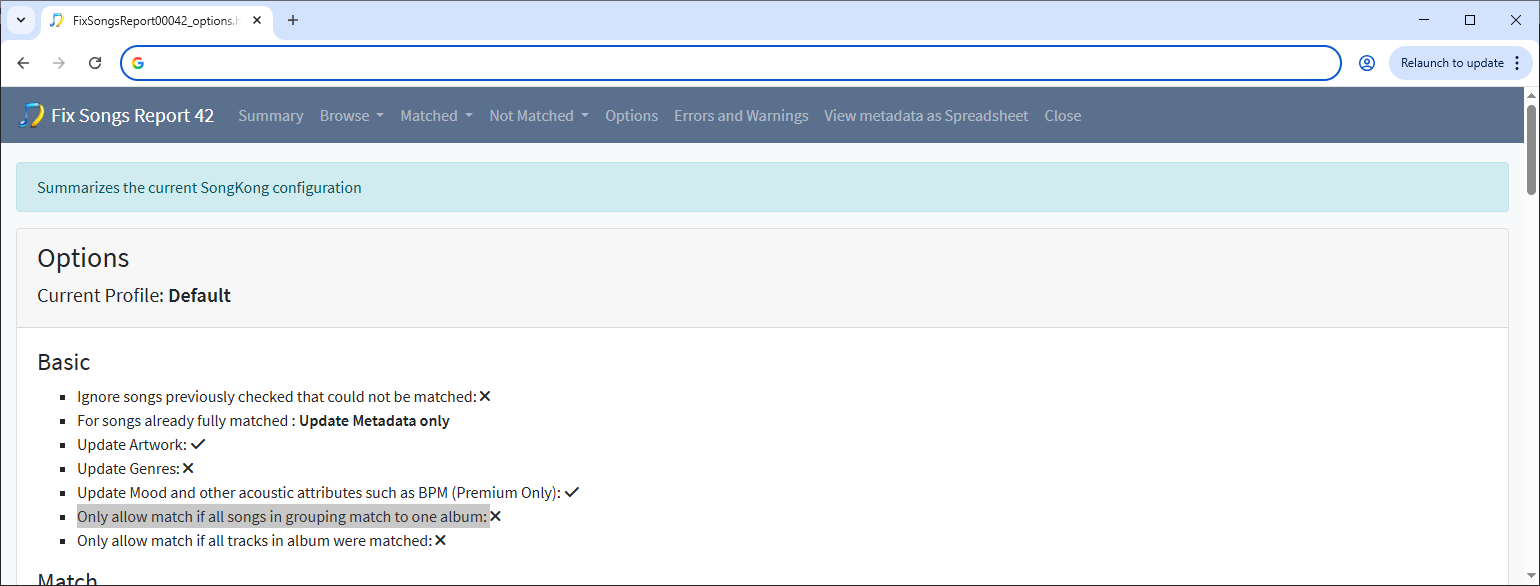Click the 'Match' section heading
Screen dimensions: 1540x586
point(67,579)
